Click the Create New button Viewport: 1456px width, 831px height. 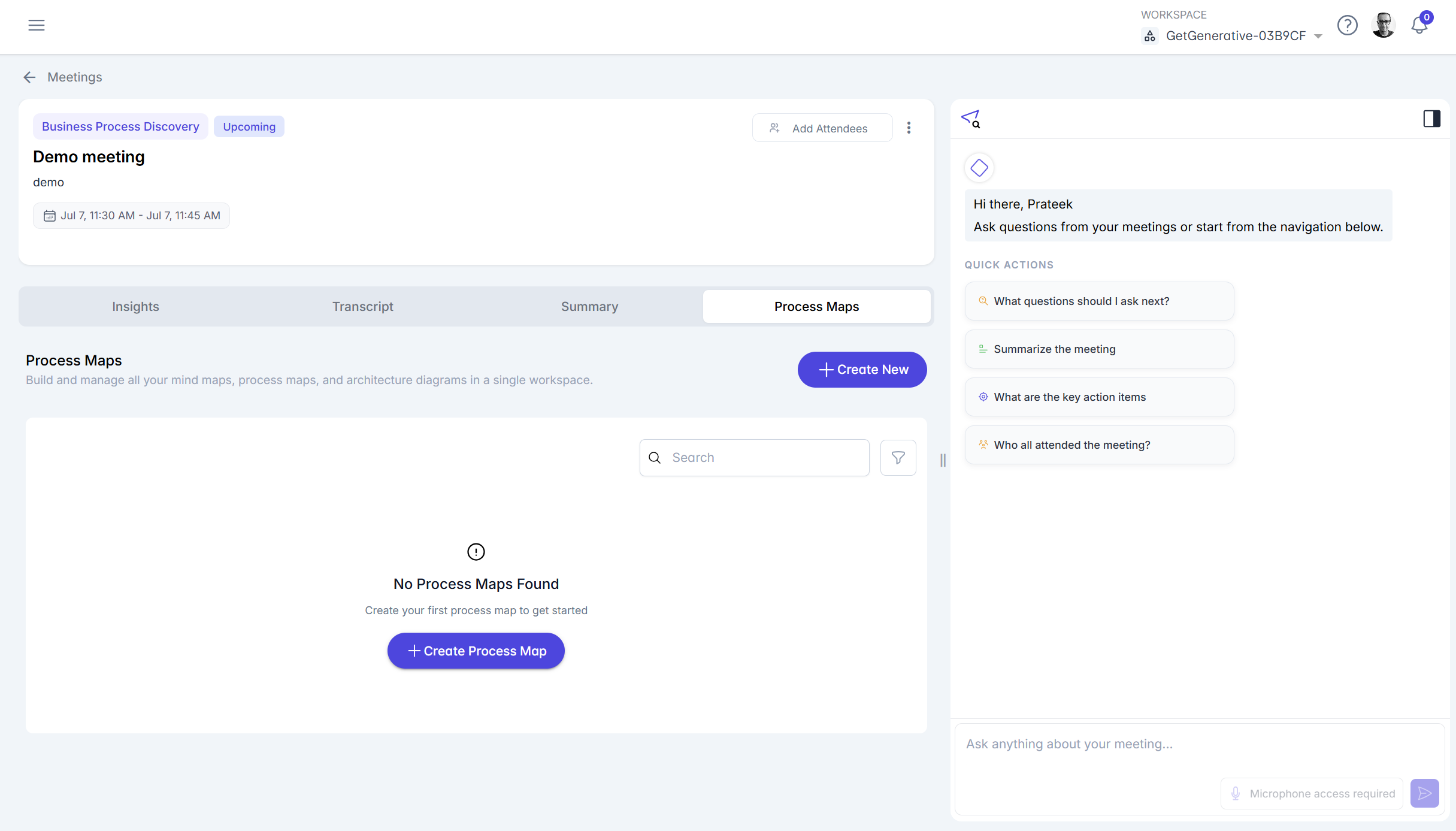[862, 370]
